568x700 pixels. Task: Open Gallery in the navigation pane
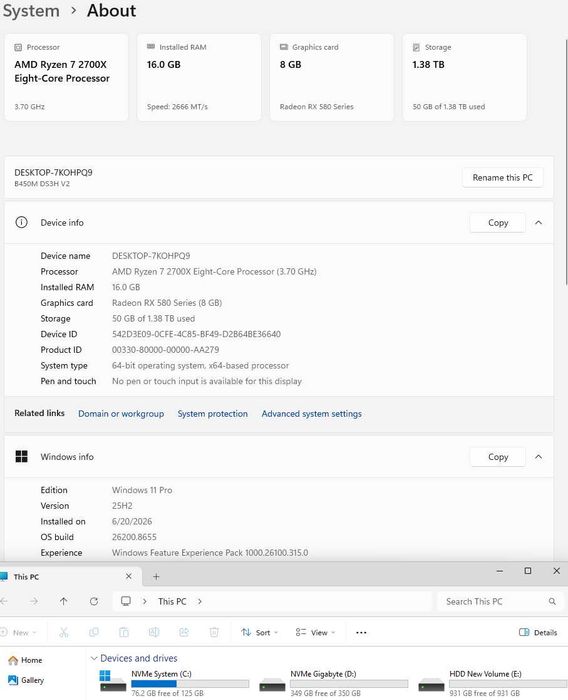tap(26, 680)
